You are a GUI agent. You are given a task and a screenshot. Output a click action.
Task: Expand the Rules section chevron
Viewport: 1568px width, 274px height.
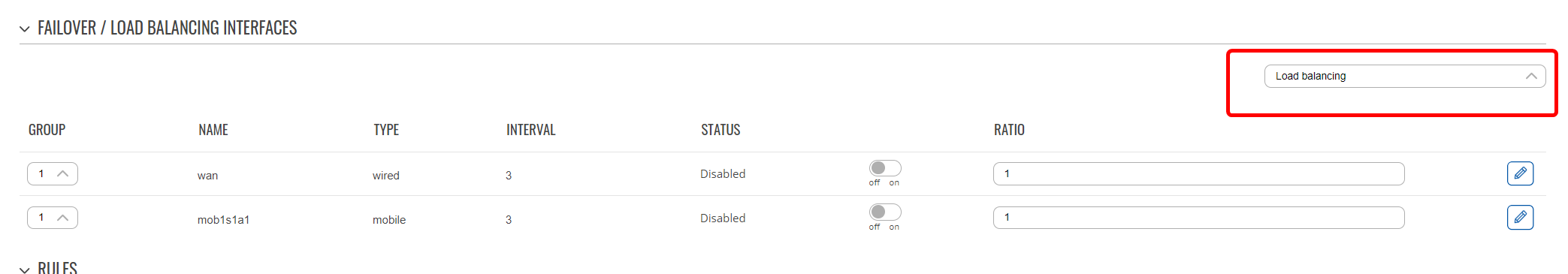(25, 269)
